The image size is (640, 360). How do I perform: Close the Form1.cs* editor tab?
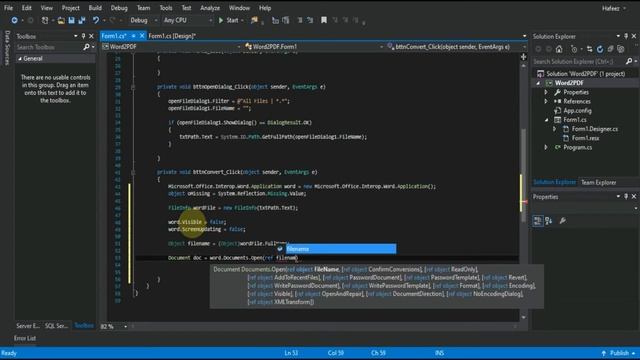(x=142, y=36)
